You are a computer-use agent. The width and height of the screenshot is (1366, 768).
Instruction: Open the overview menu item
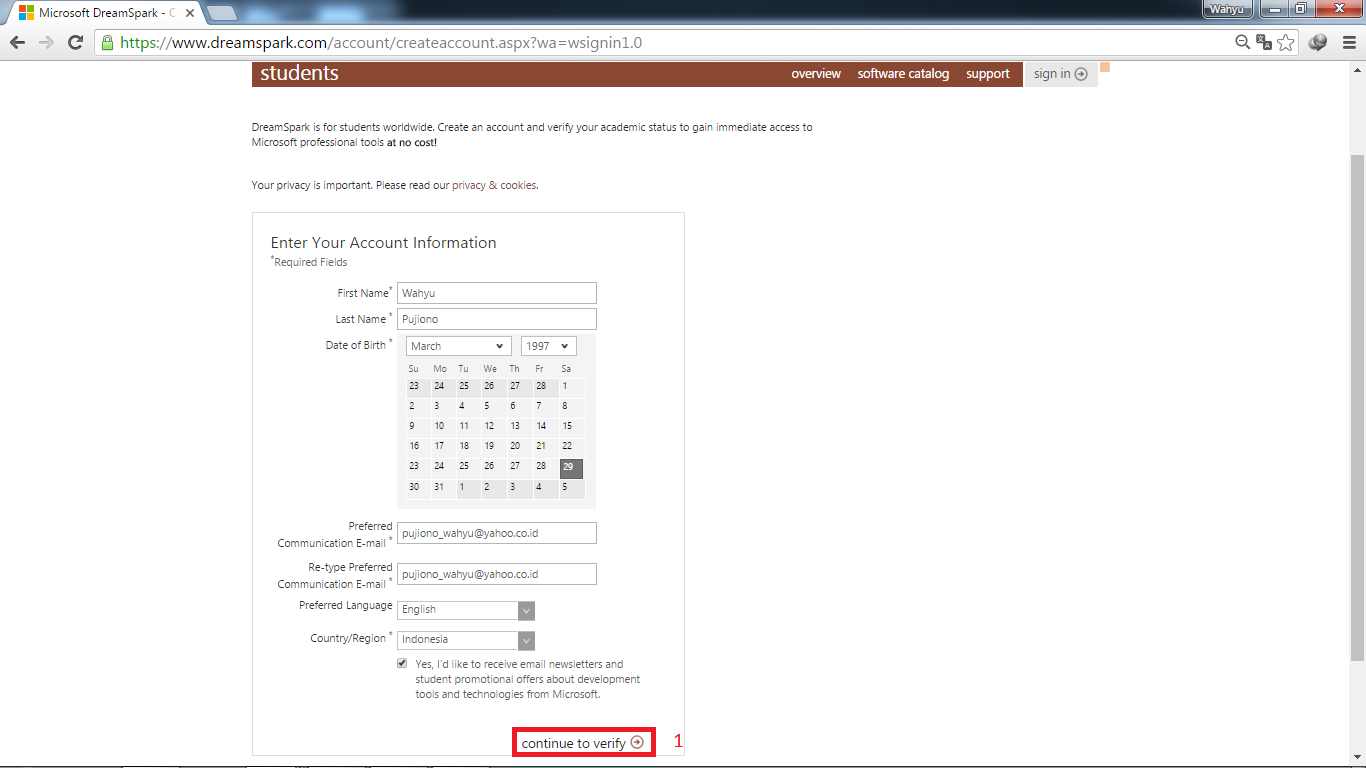[816, 74]
